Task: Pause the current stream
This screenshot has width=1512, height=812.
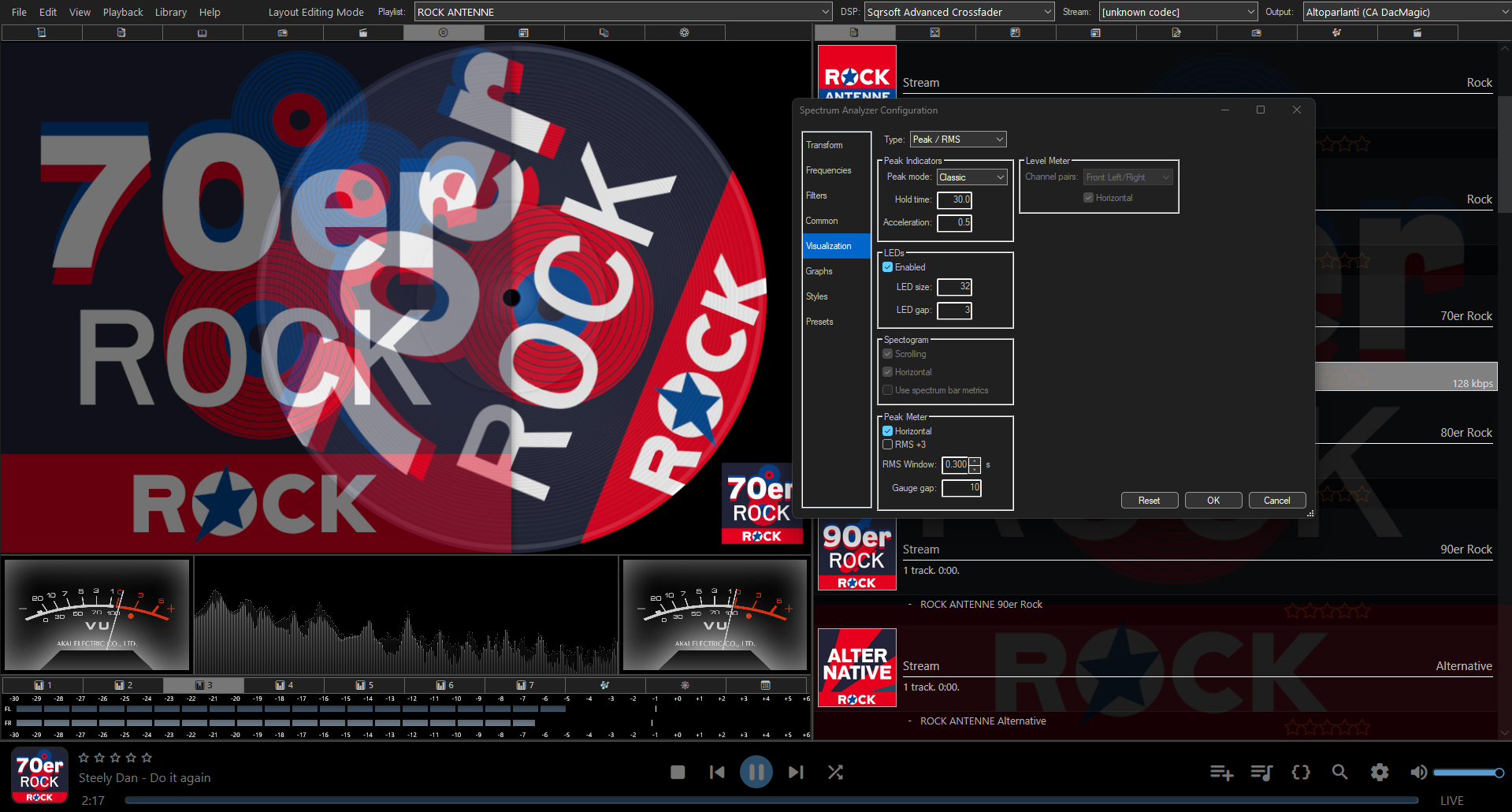Action: (756, 773)
